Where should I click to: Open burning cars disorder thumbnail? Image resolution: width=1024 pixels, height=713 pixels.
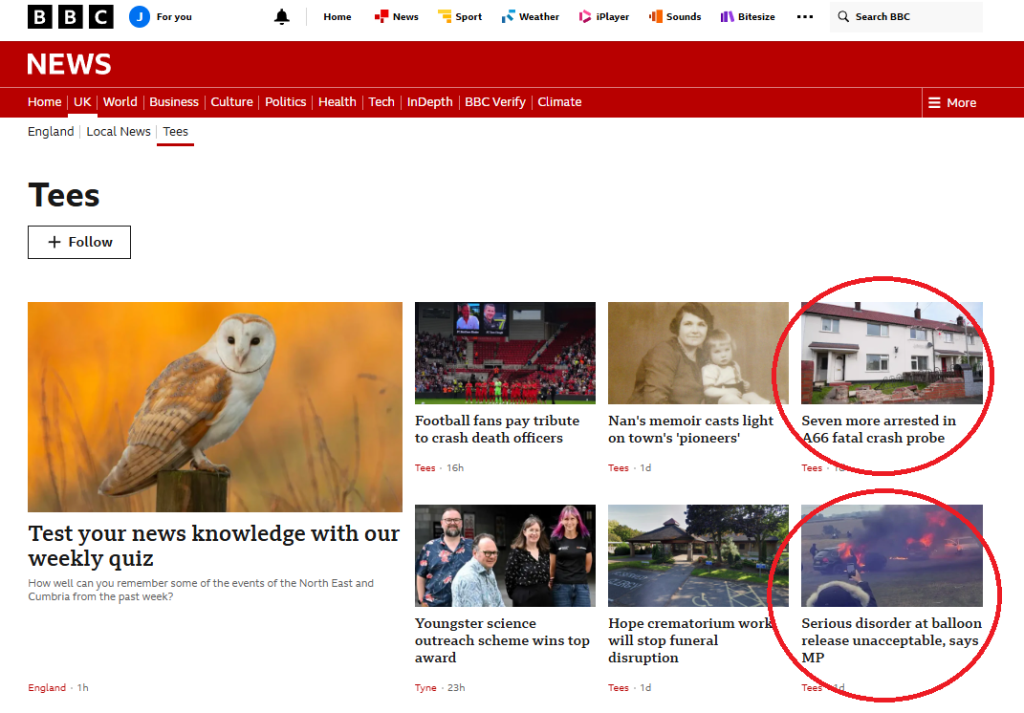point(891,556)
